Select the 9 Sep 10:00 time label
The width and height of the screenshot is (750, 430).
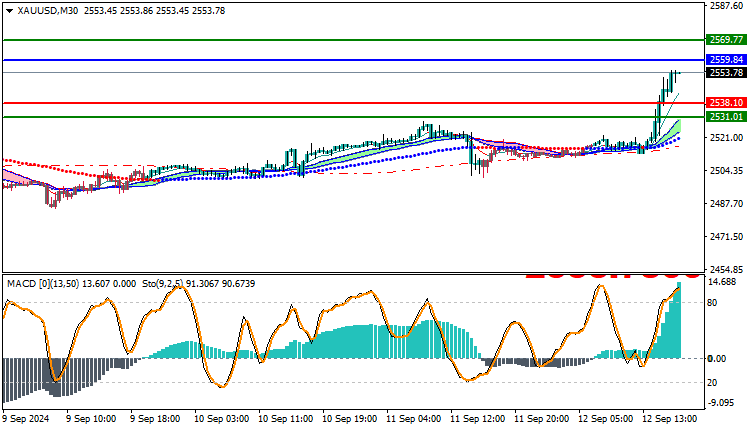pos(91,419)
